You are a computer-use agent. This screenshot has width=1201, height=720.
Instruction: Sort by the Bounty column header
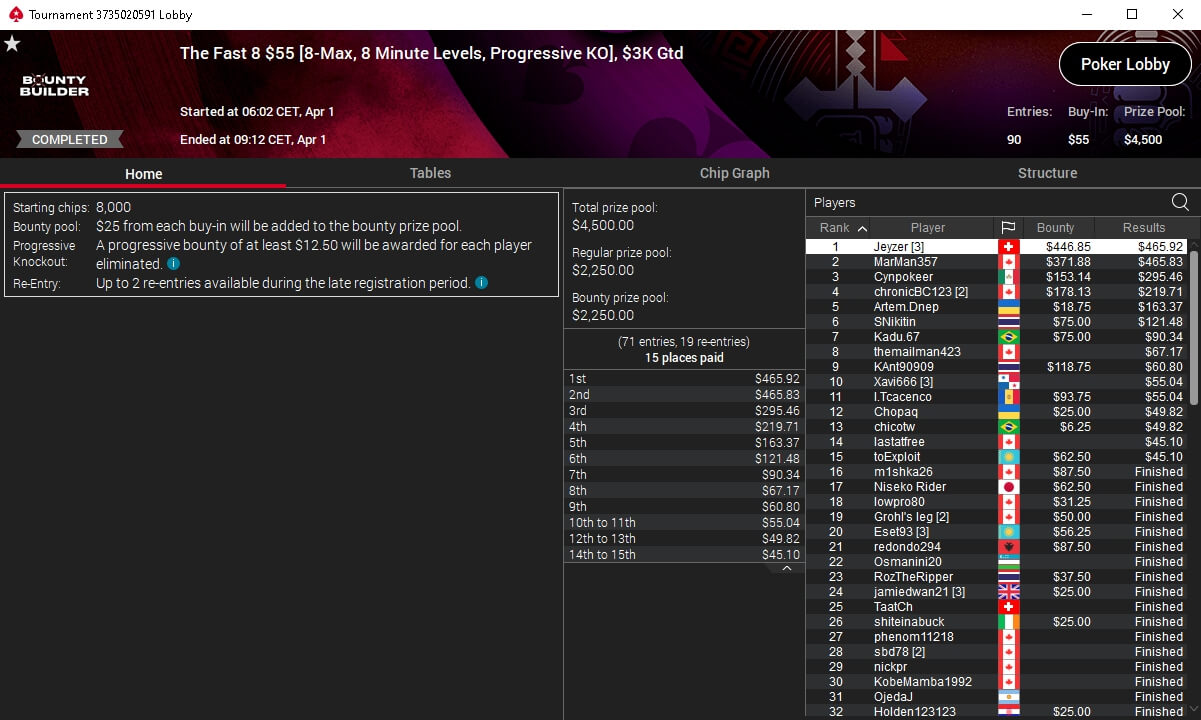coord(1055,228)
